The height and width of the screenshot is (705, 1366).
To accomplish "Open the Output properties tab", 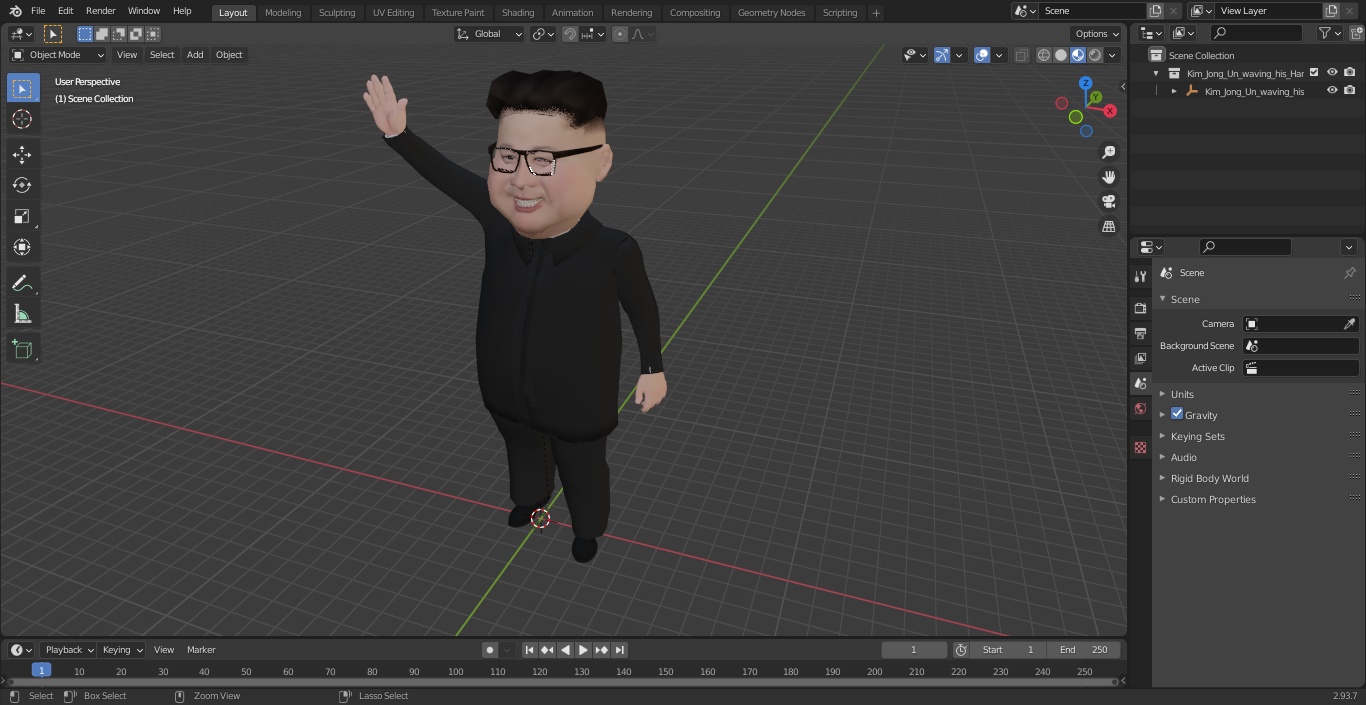I will (x=1140, y=333).
